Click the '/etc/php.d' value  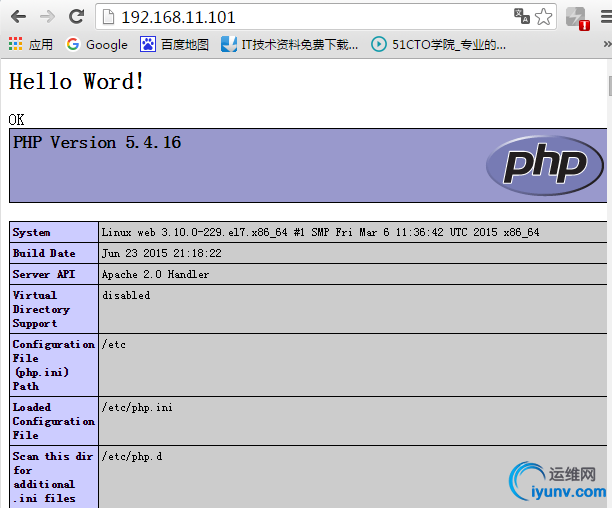coord(132,456)
